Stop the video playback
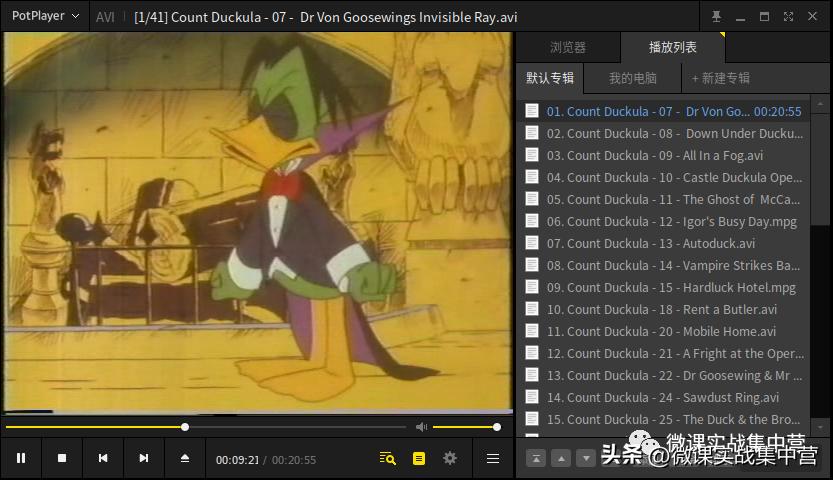This screenshot has width=833, height=480. click(x=62, y=458)
